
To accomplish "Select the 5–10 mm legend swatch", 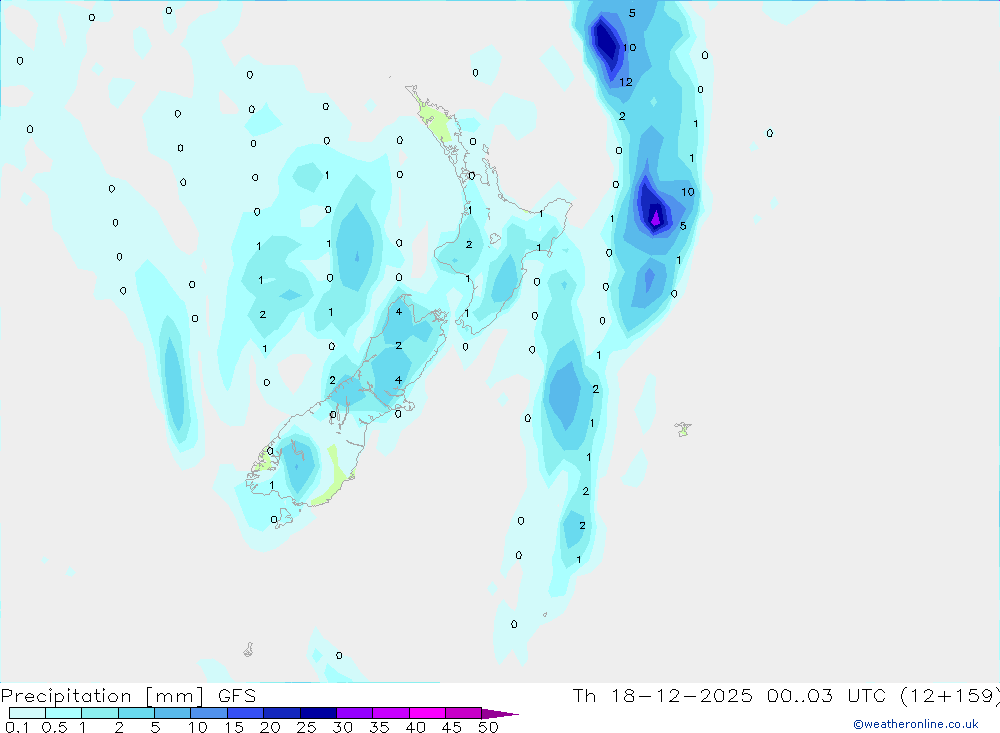I will pyautogui.click(x=173, y=713).
